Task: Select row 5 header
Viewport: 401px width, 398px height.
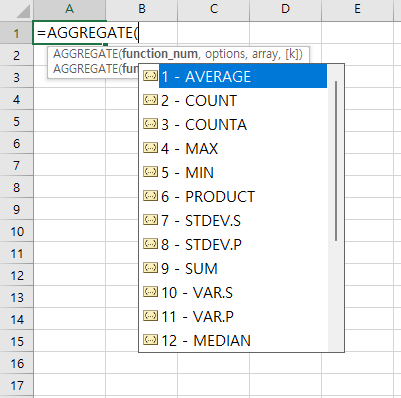Action: coord(16,121)
